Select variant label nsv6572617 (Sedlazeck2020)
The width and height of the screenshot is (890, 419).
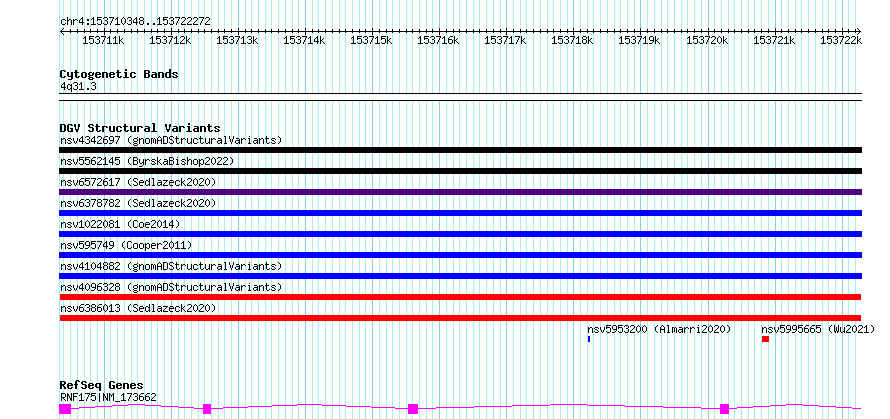click(138, 182)
